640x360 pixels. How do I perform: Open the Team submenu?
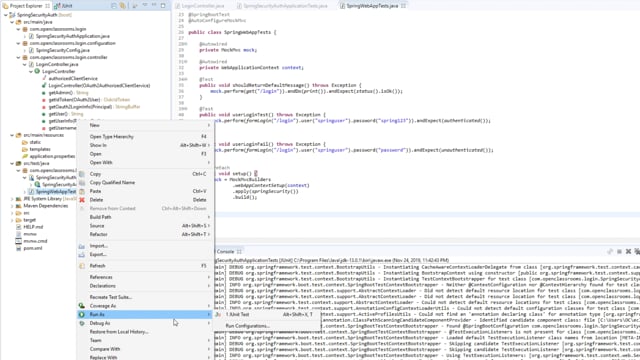pyautogui.click(x=145, y=340)
